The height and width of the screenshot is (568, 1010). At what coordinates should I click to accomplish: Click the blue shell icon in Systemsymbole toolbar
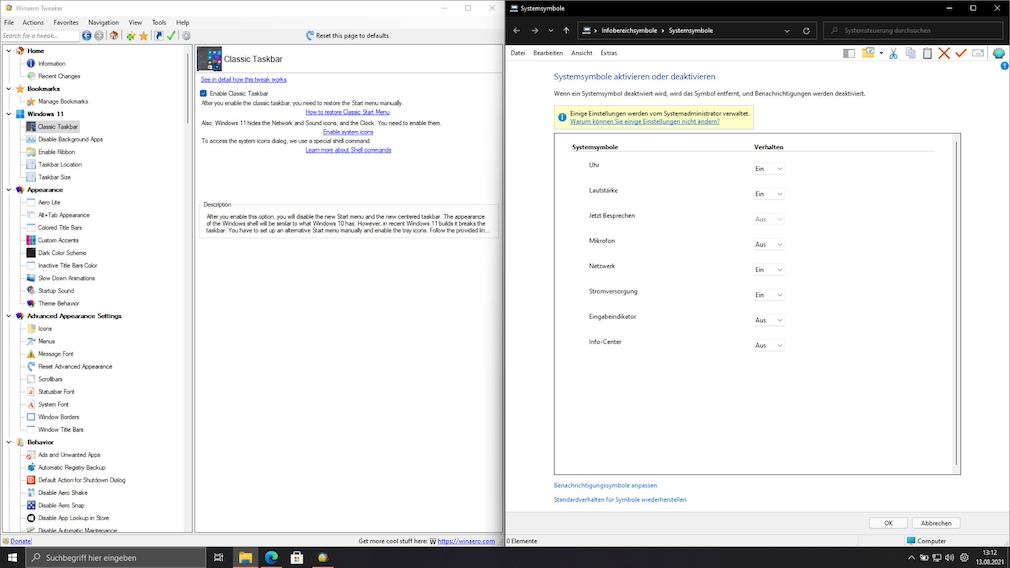pos(998,53)
